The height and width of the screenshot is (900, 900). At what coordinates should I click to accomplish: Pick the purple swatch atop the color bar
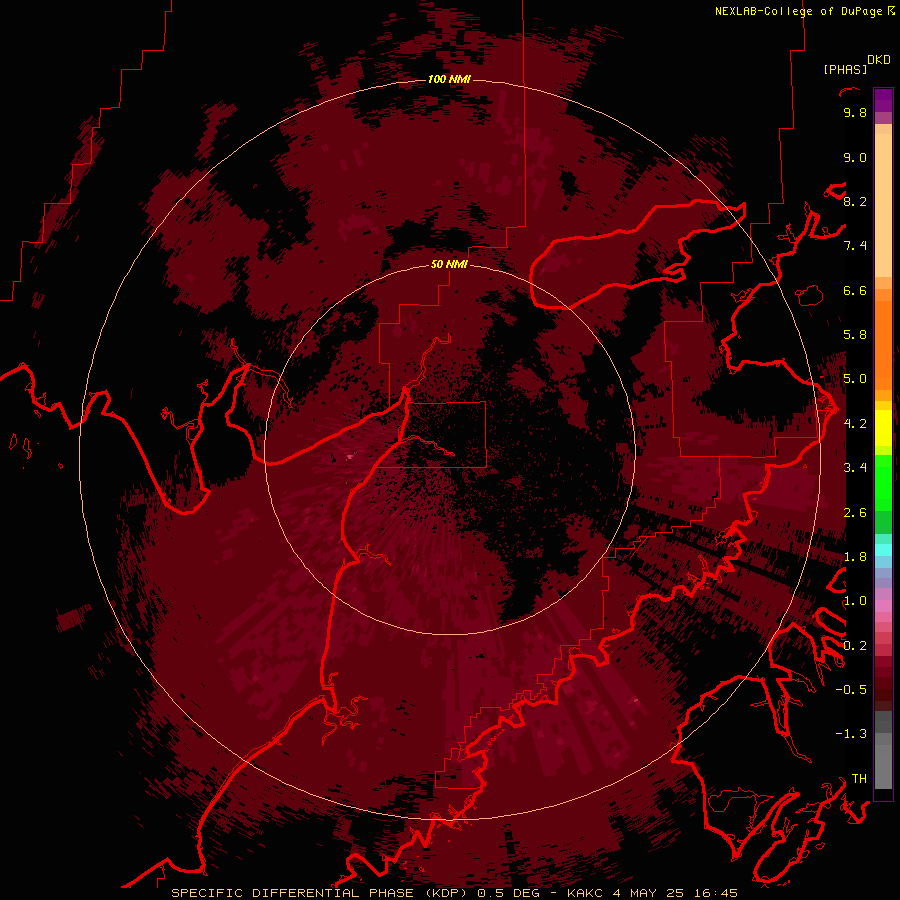(x=883, y=100)
